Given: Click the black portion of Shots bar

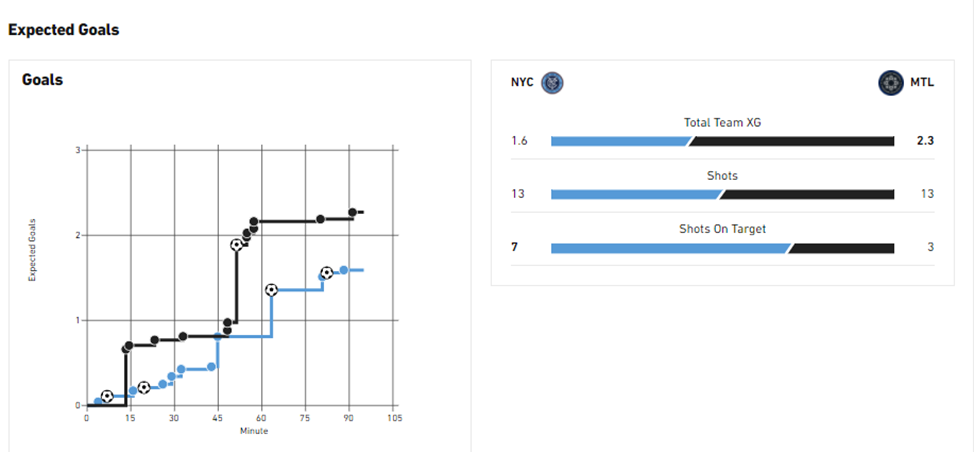Looking at the screenshot, I should (x=806, y=195).
